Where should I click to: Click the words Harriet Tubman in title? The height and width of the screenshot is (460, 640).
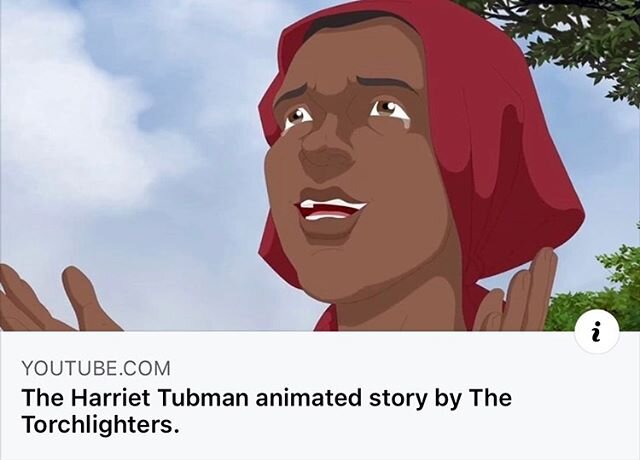160,398
